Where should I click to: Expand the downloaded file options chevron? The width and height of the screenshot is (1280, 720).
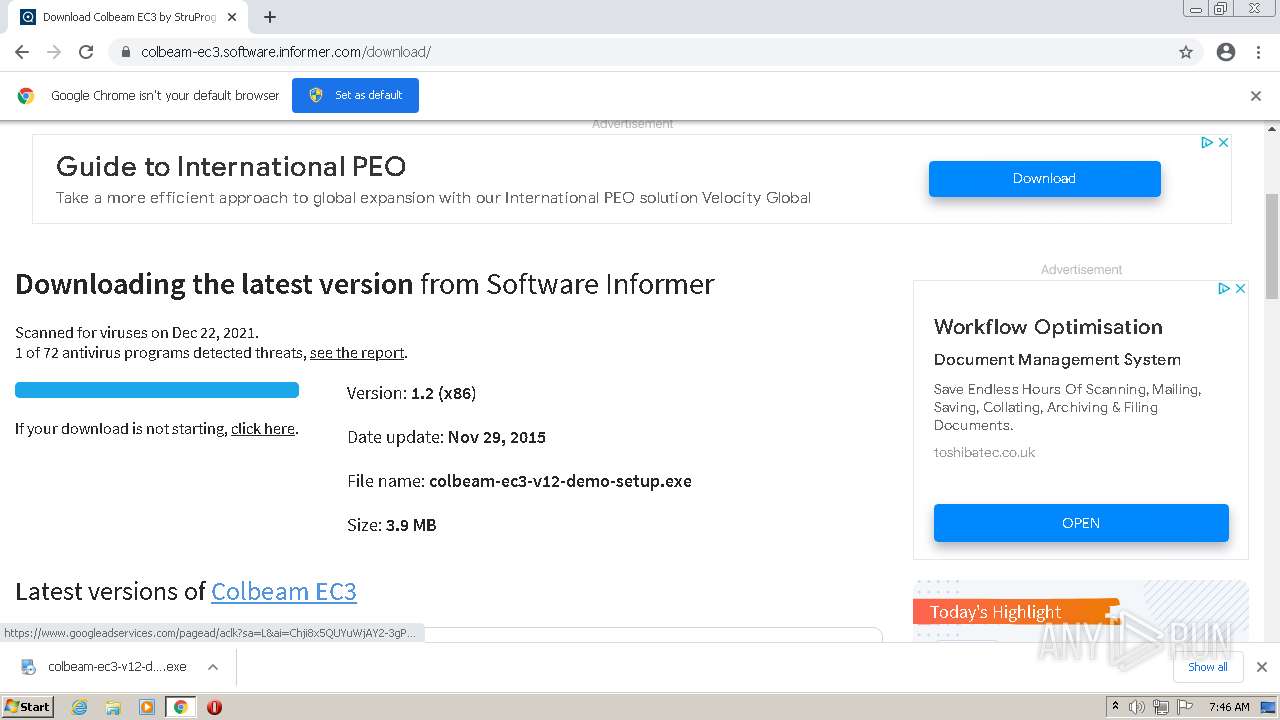(213, 667)
